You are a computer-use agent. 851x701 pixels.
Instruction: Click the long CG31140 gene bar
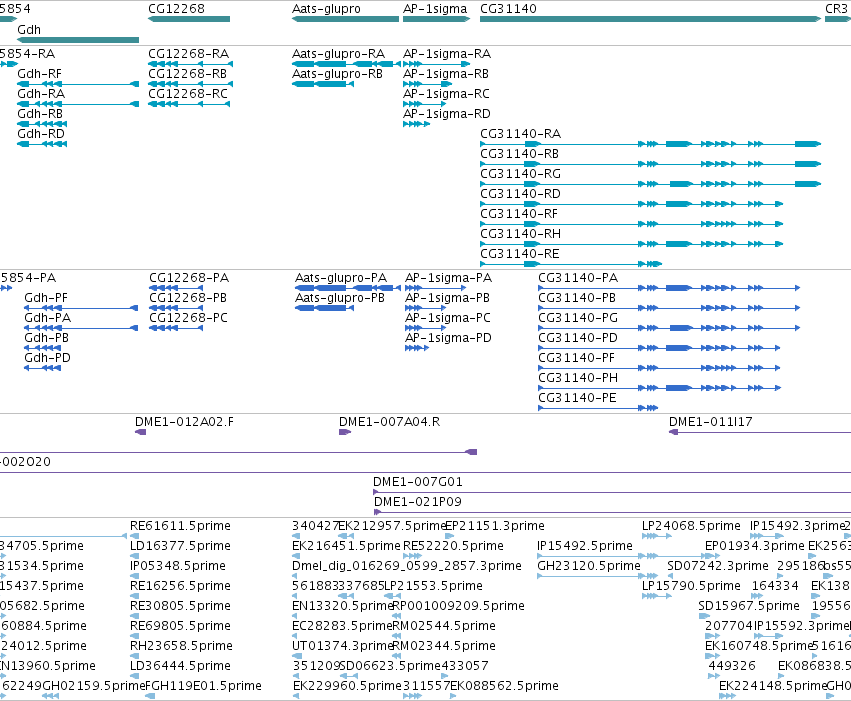coord(650,19)
